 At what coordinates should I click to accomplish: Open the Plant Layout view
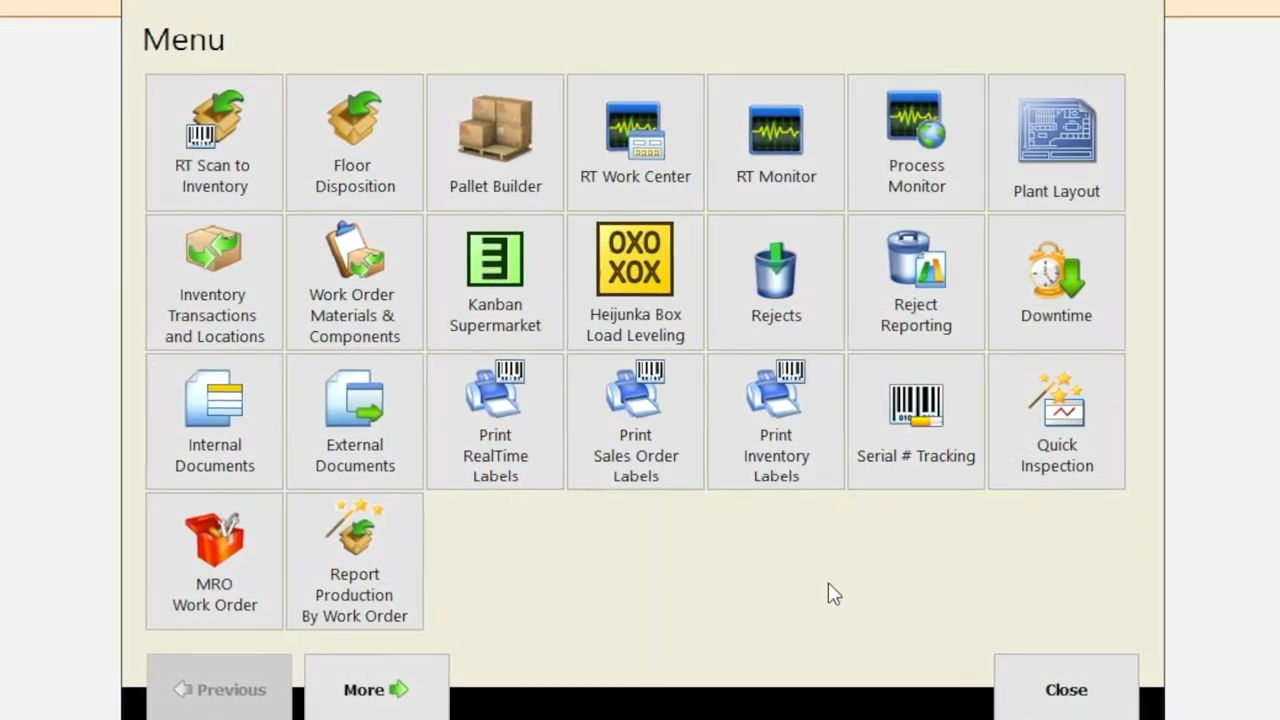pyautogui.click(x=1056, y=142)
